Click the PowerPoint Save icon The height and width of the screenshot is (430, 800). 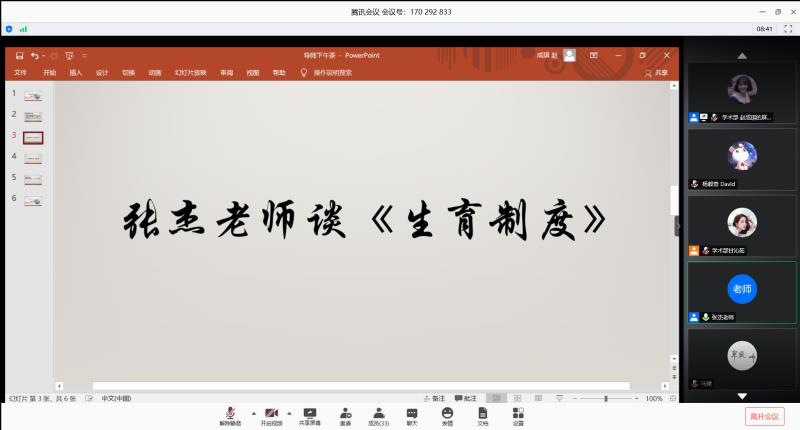19,56
